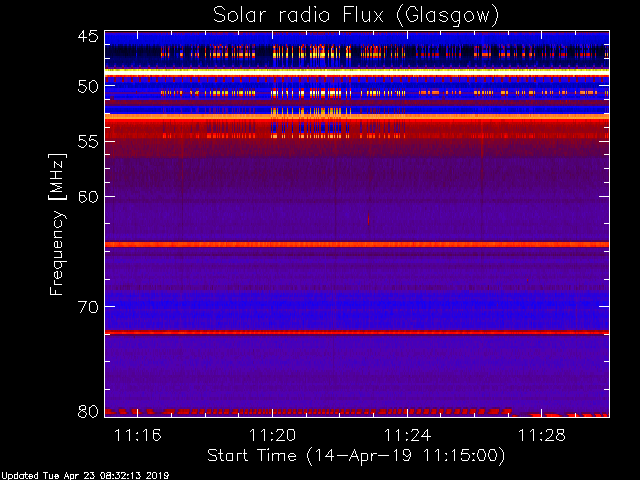Click the 11:20 time axis label
Viewport: 640px width, 480px height.
pos(272,436)
